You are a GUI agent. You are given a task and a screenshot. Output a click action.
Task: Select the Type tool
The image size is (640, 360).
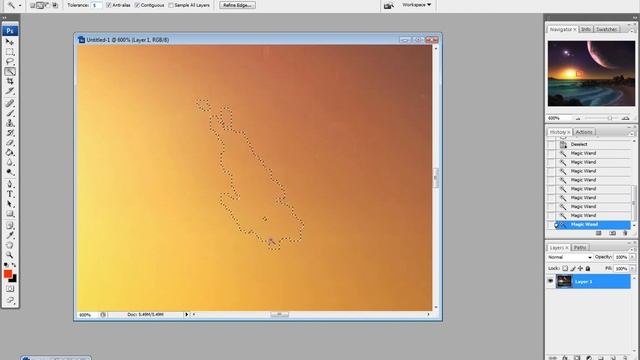pyautogui.click(x=10, y=194)
